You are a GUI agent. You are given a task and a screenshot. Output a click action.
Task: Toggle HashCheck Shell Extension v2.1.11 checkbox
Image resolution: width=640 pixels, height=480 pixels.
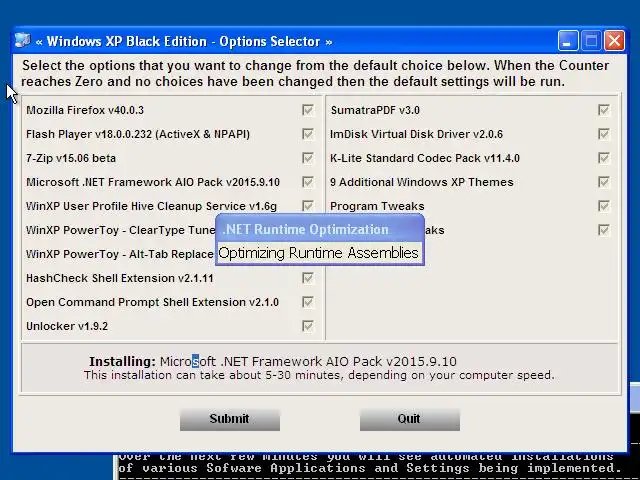pyautogui.click(x=308, y=278)
